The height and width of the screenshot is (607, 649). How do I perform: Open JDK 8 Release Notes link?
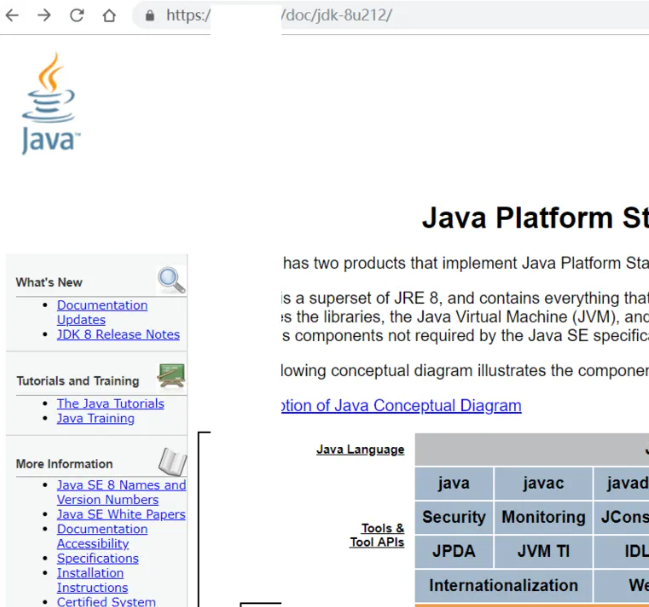[118, 334]
